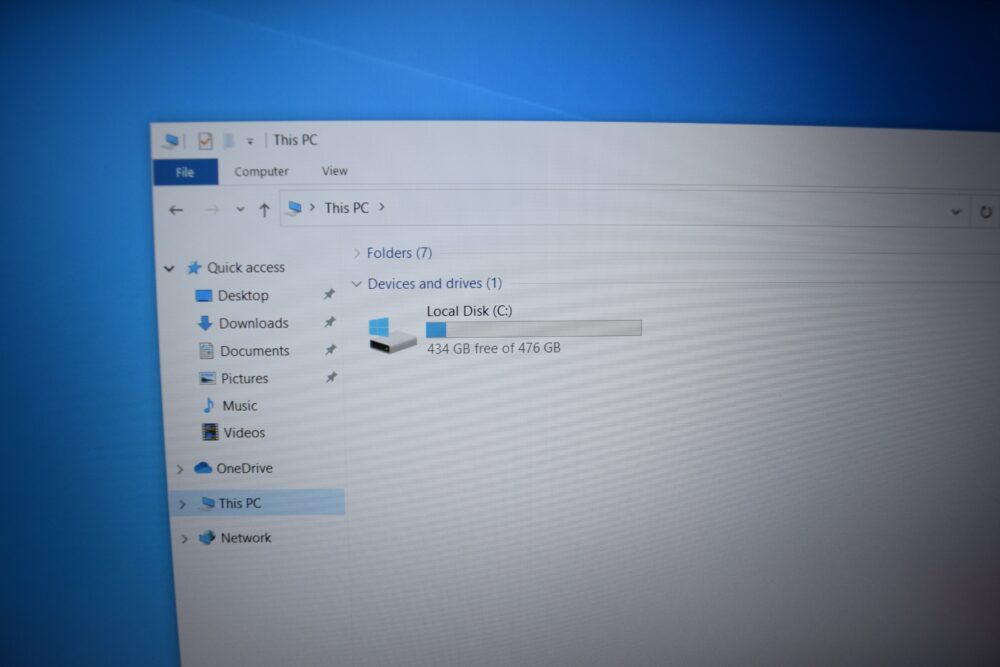
Task: Collapse the Quick access tree node
Action: [x=169, y=268]
